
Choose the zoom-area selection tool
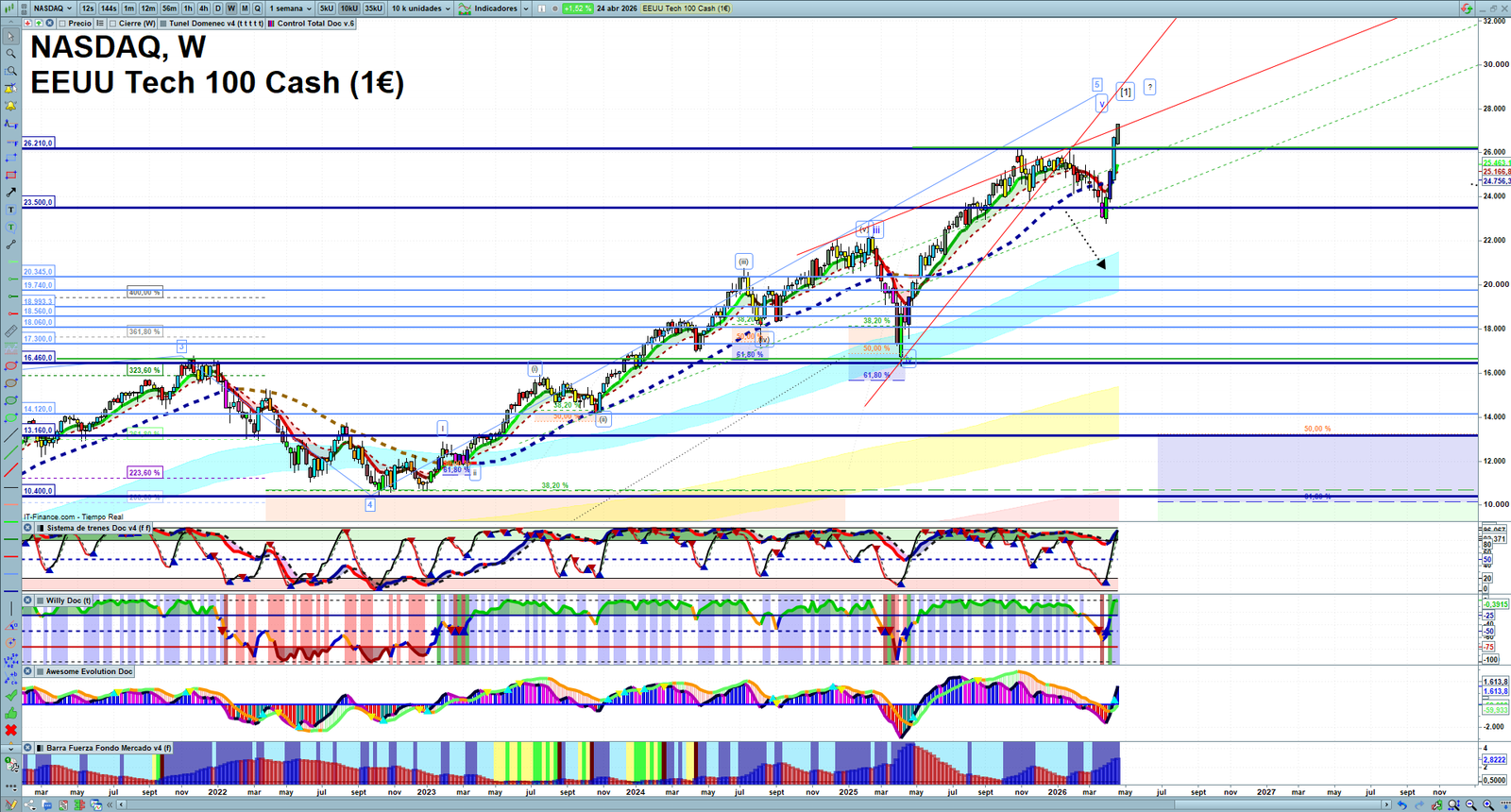(x=10, y=71)
